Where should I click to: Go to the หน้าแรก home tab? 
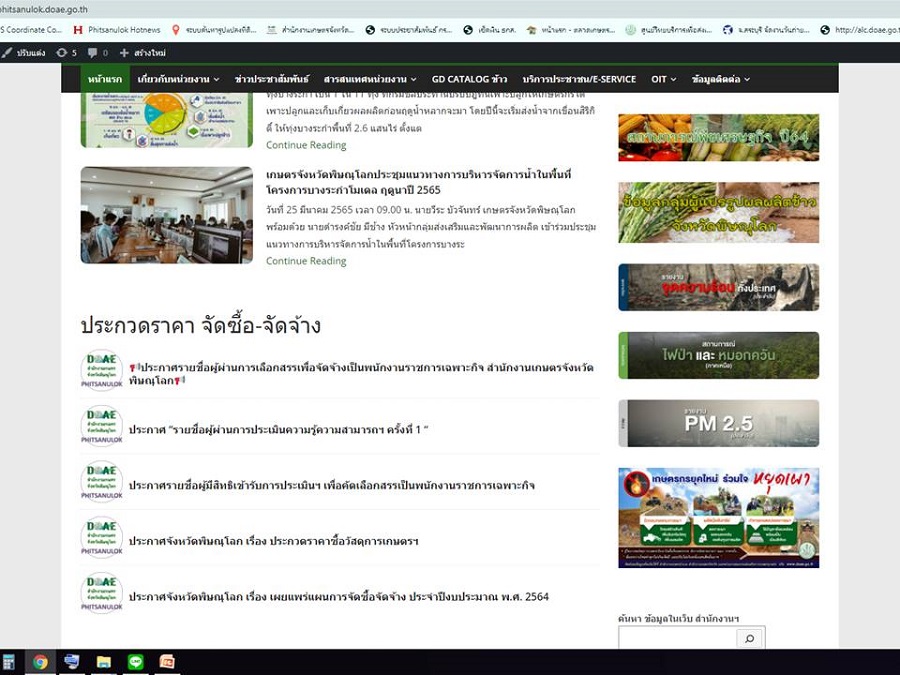[105, 79]
